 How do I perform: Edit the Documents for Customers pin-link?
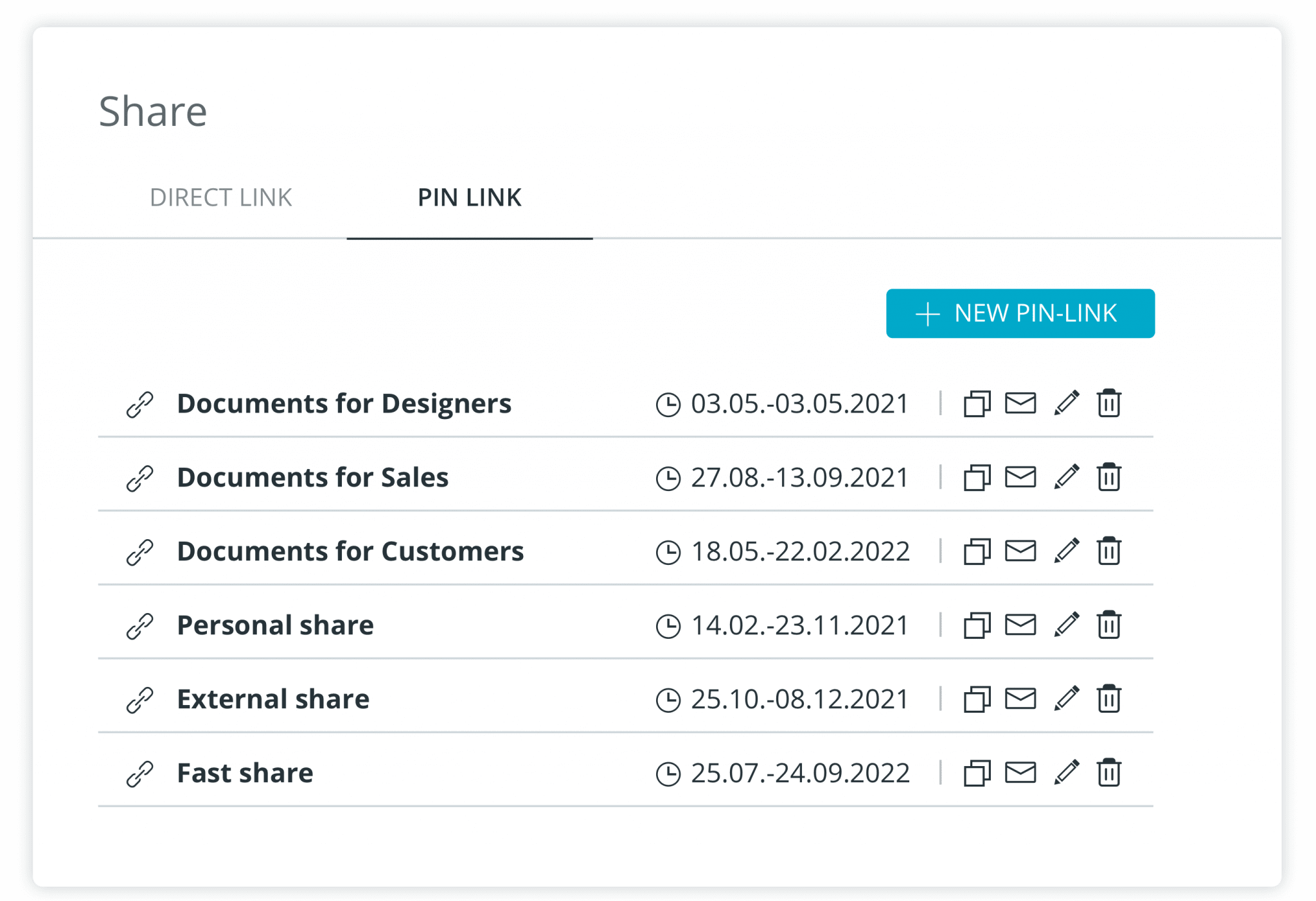1067,550
